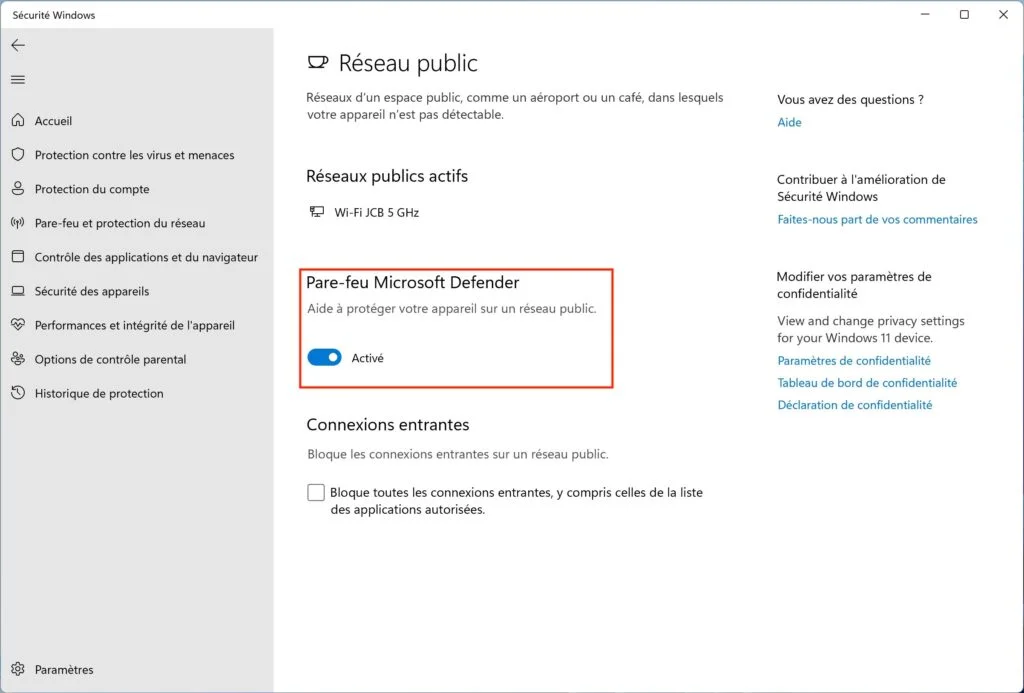Collapse the sidebar with the hamburger menu
Viewport: 1024px width, 693px height.
pyautogui.click(x=18, y=80)
